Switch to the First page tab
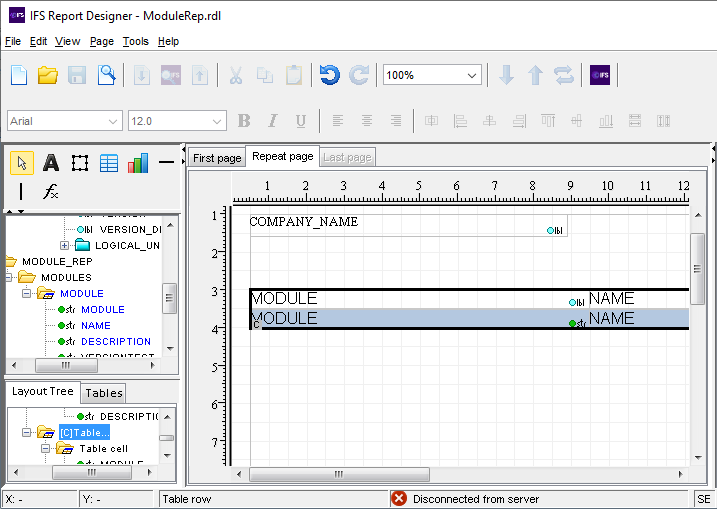Screen dimensions: 717x509 [x=217, y=158]
